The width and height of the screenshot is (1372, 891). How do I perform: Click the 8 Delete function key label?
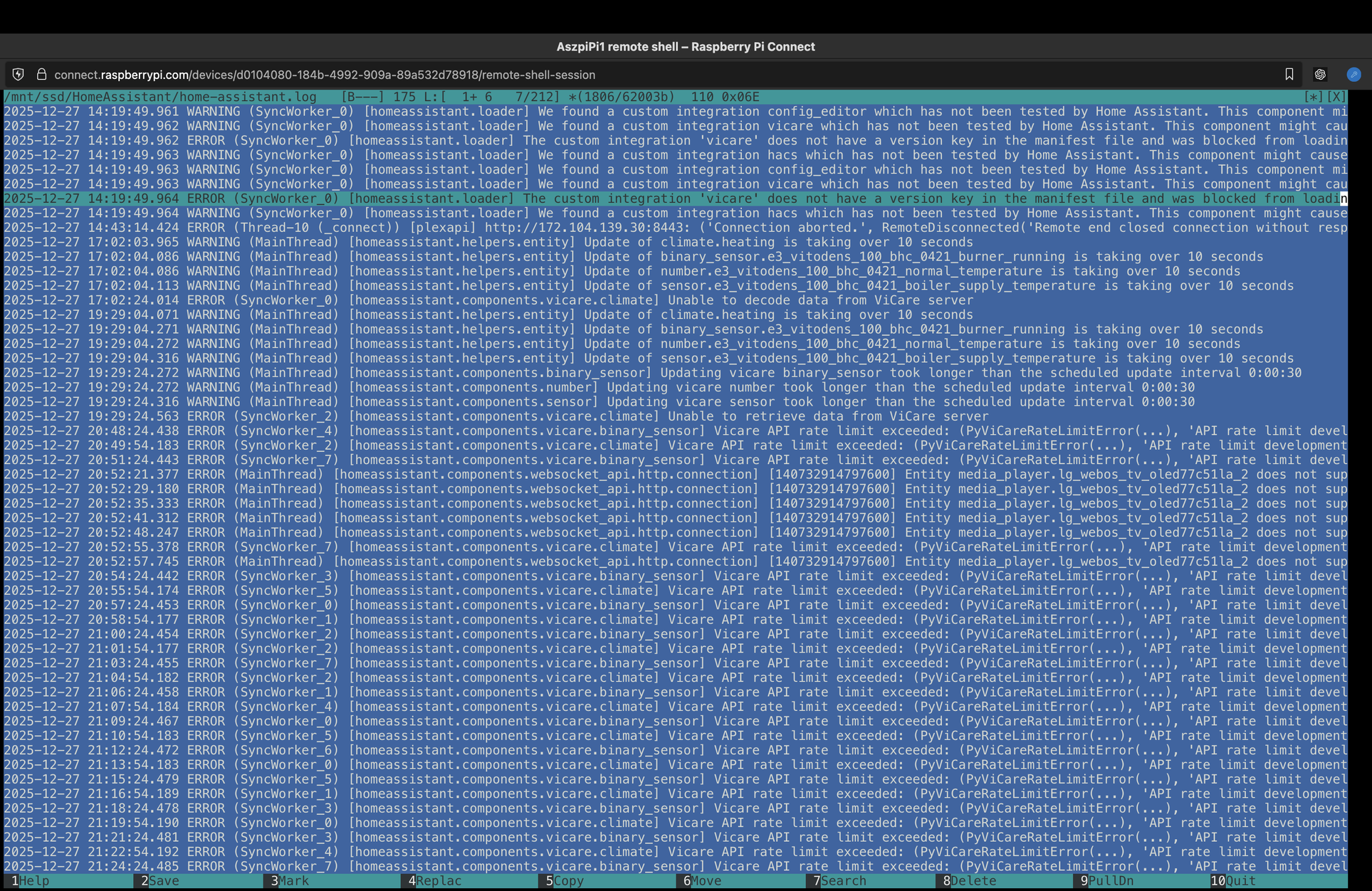click(x=973, y=880)
